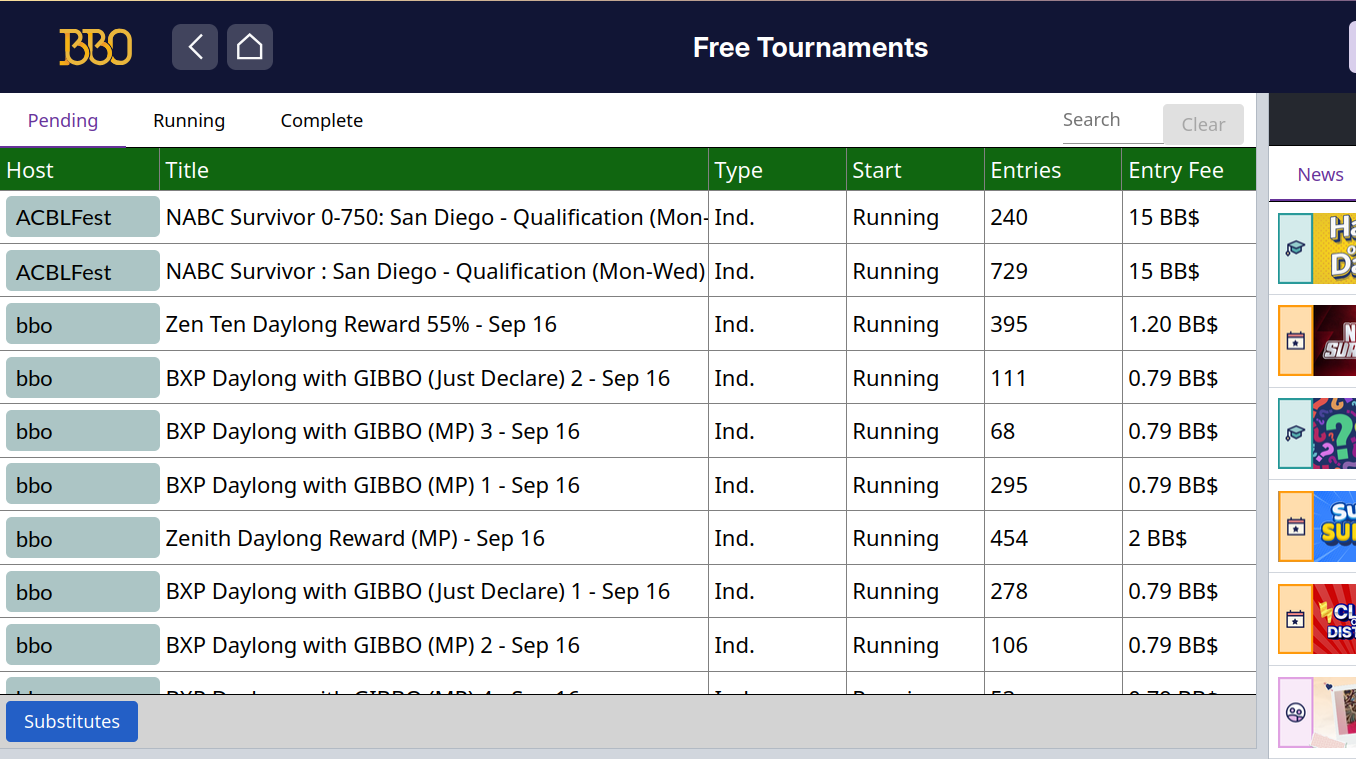1356x759 pixels.
Task: Click the entries value '68'
Action: click(x=1003, y=431)
